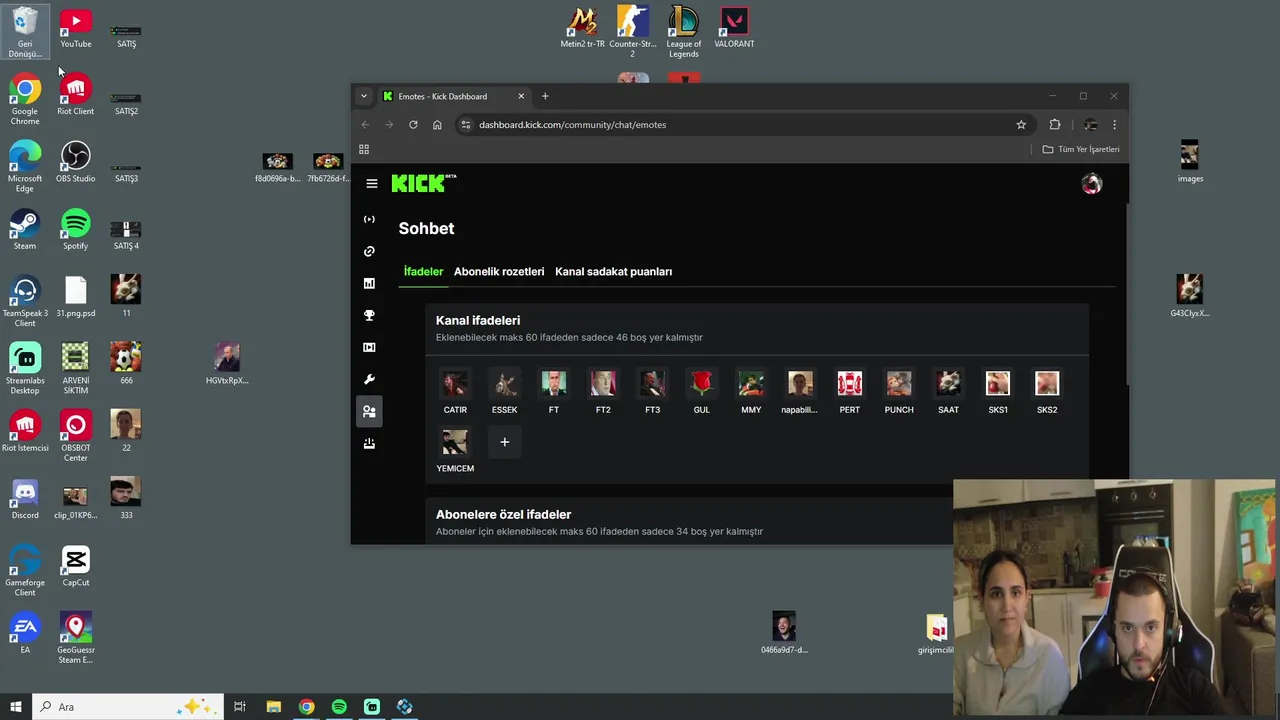This screenshot has height=720, width=1280.
Task: Select the CapCut desktop icon
Action: click(x=75, y=566)
